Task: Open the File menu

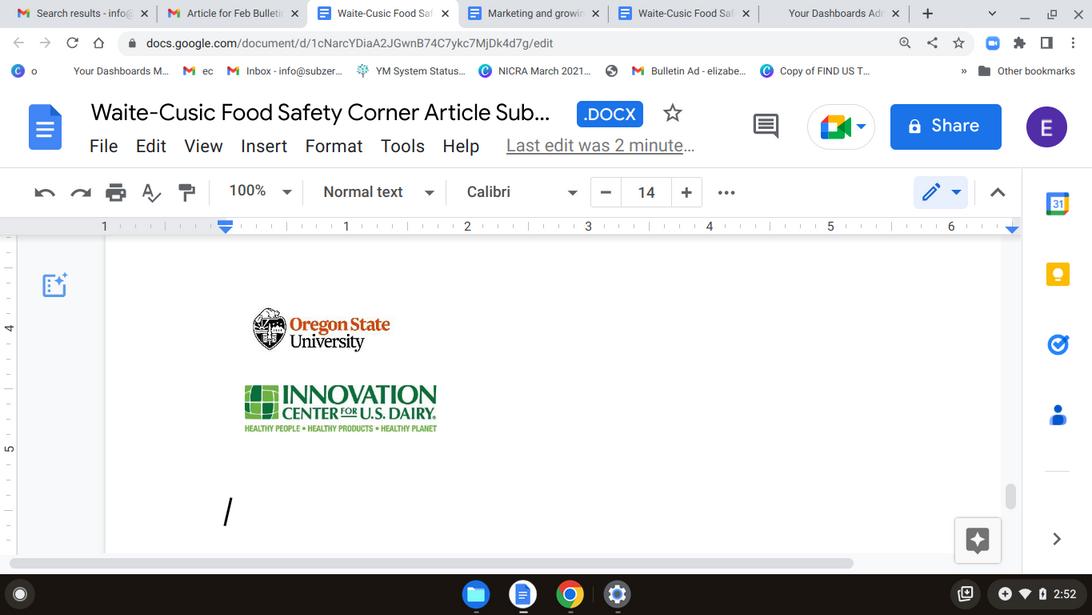Action: (104, 146)
